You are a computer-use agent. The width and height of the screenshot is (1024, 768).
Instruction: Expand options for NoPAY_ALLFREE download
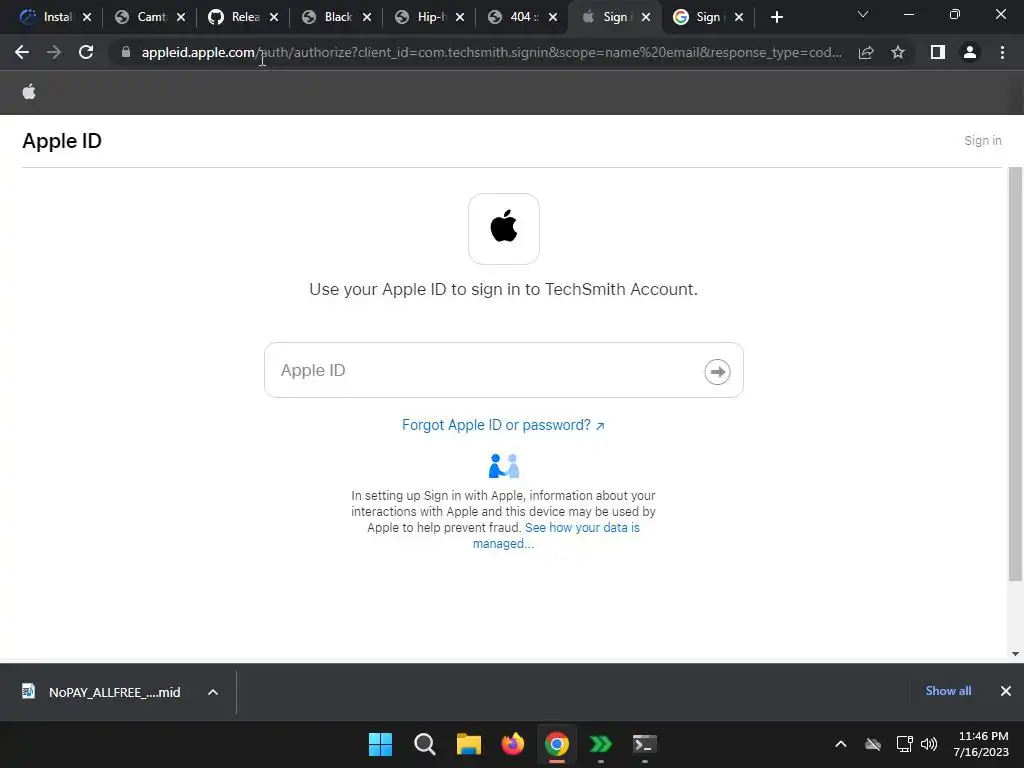pyautogui.click(x=213, y=692)
